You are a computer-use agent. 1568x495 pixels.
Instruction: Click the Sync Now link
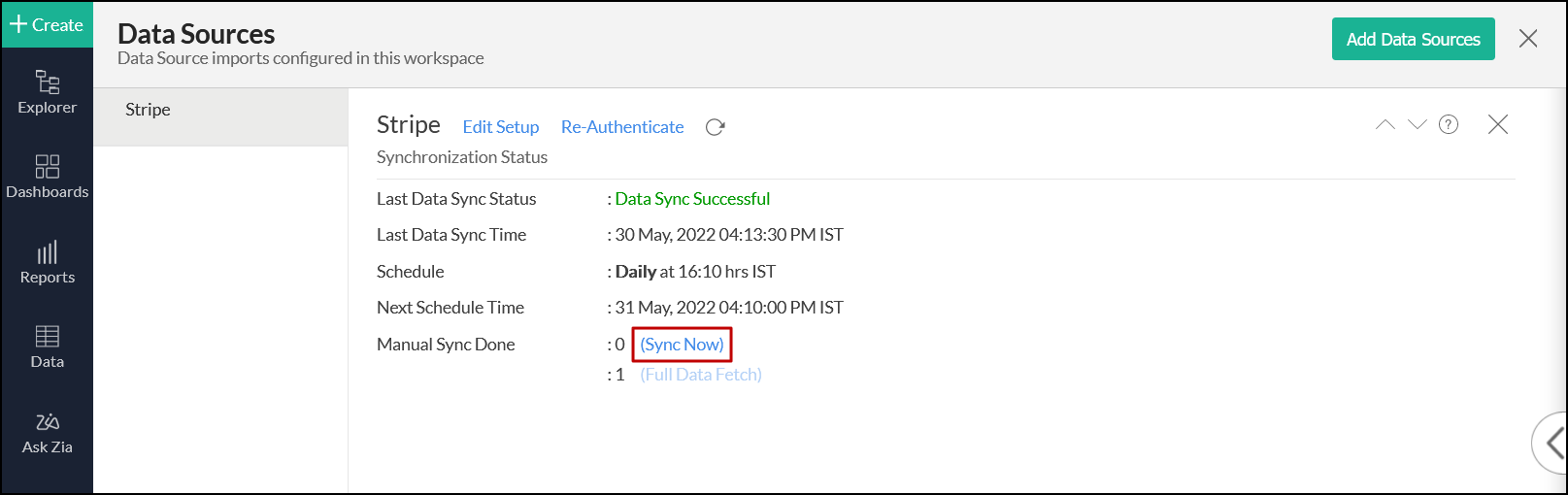(682, 345)
